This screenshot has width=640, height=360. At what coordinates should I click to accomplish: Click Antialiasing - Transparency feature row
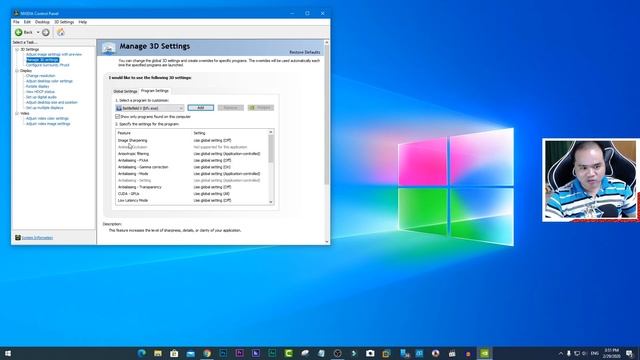(x=192, y=187)
